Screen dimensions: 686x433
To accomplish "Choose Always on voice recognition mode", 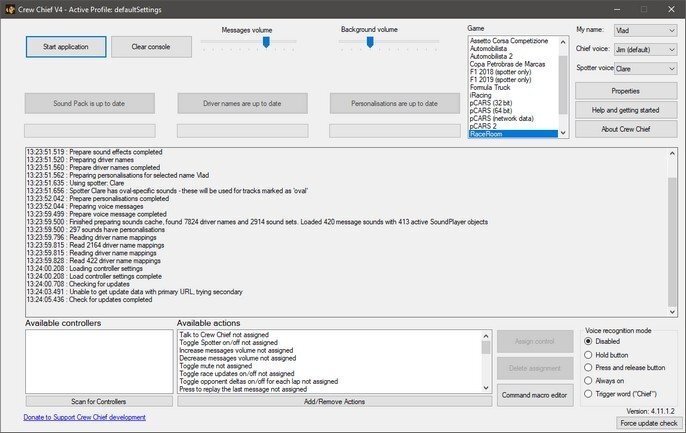I will click(589, 380).
